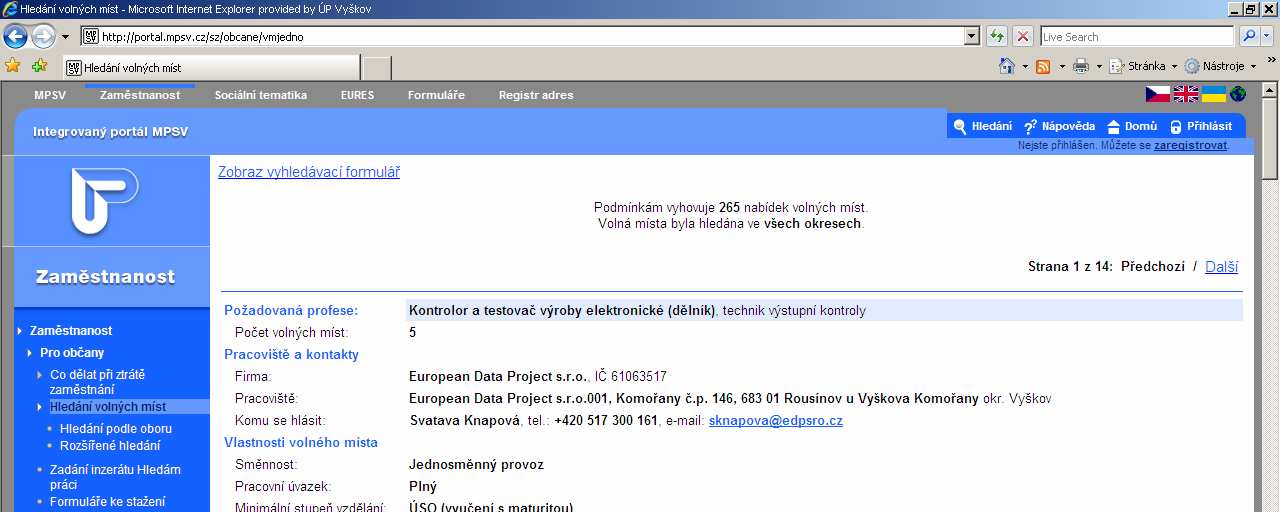Open the Zaměstnanost top navigation item

coord(140,95)
